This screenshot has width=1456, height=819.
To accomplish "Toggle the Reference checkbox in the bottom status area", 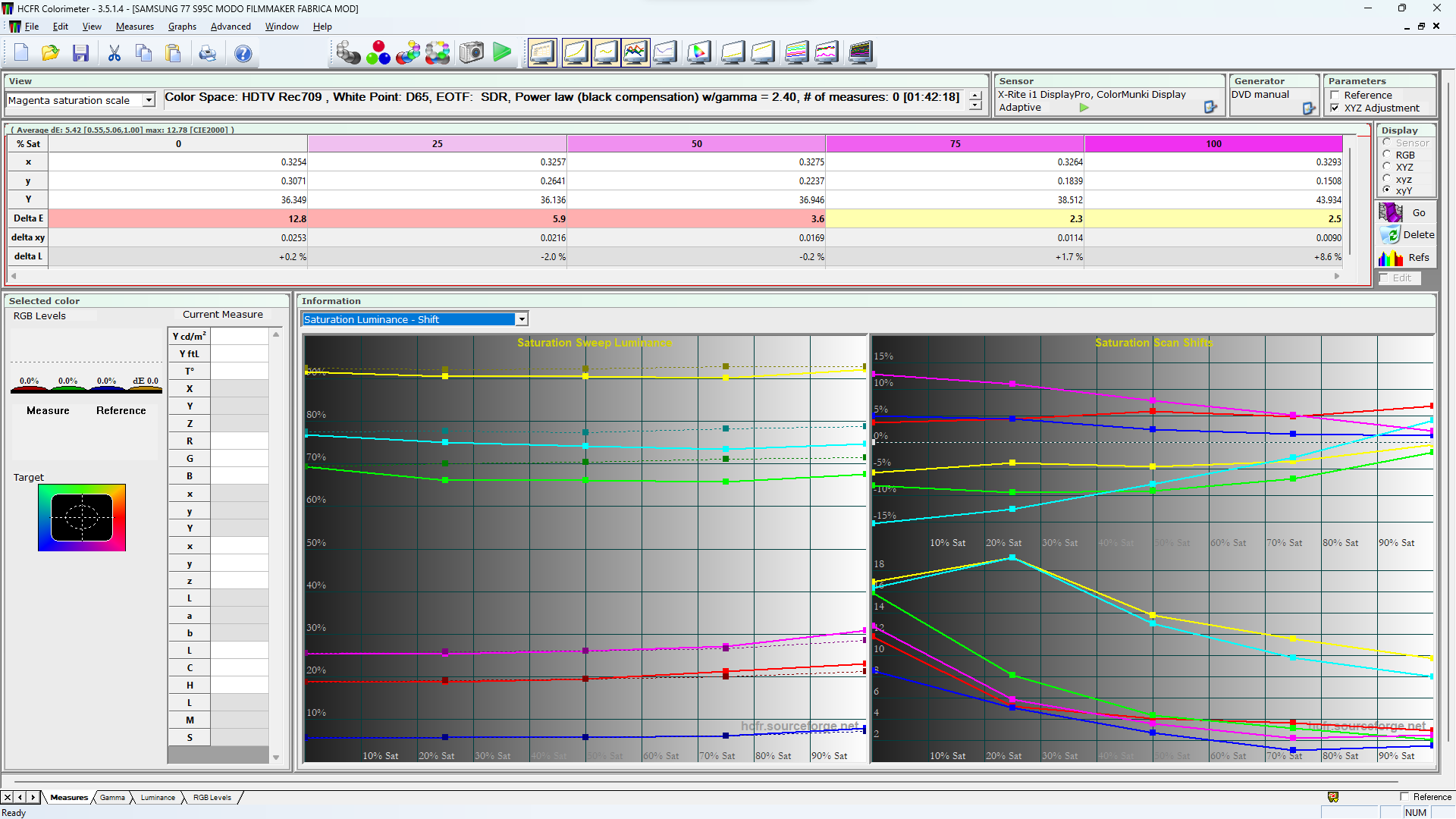I will click(1404, 797).
